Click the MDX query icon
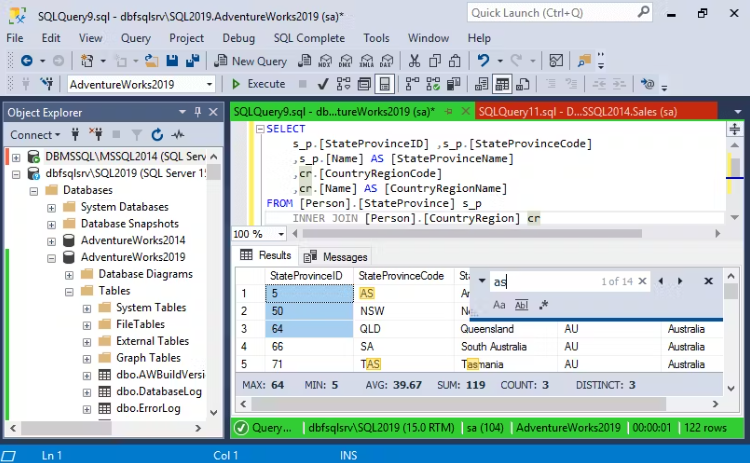Viewport: 750px width, 463px height. [325, 61]
